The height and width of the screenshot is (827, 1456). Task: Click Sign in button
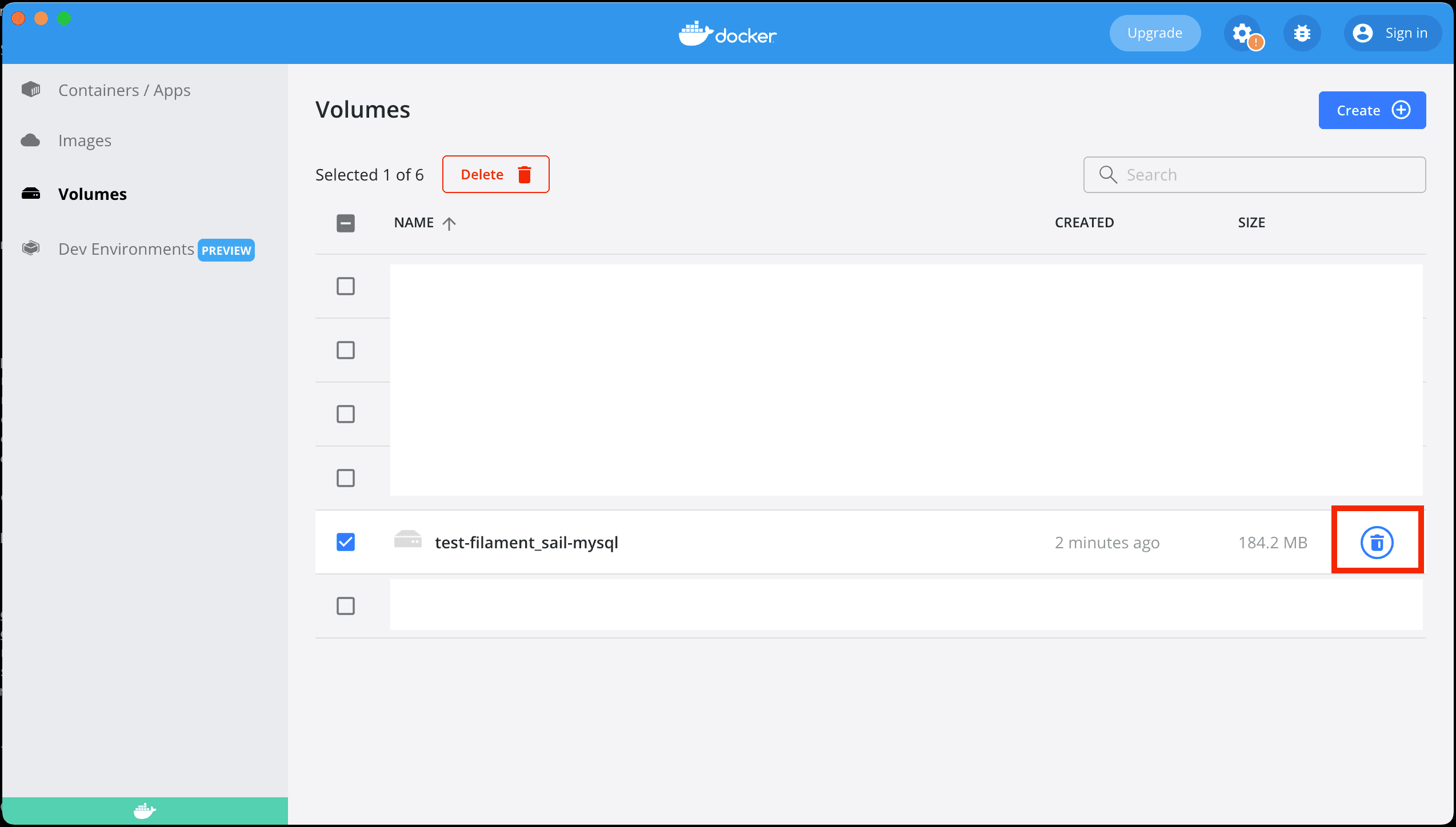1392,33
